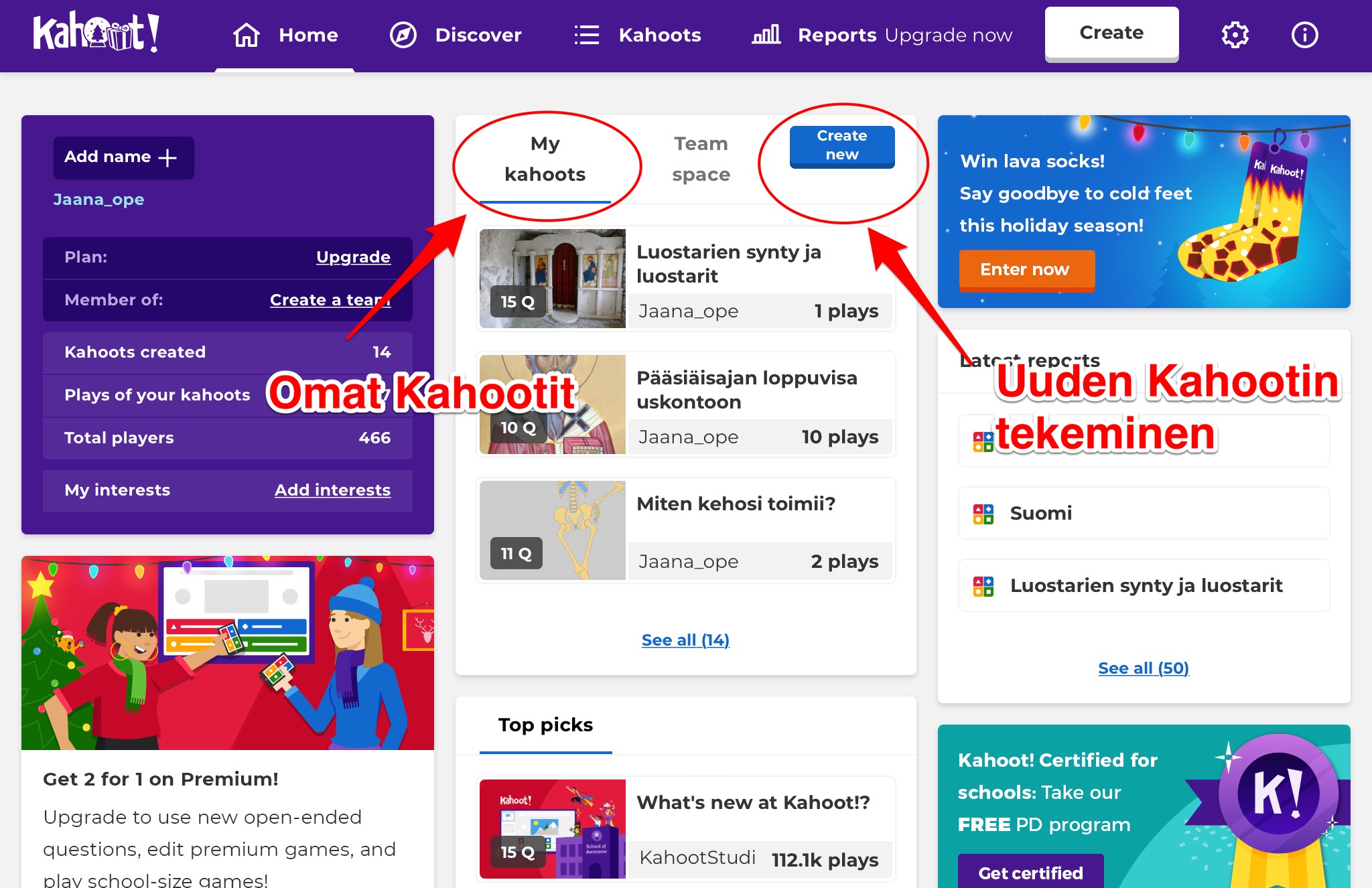The image size is (1372, 888).
Task: Click the Kahoots list icon
Action: 586,35
